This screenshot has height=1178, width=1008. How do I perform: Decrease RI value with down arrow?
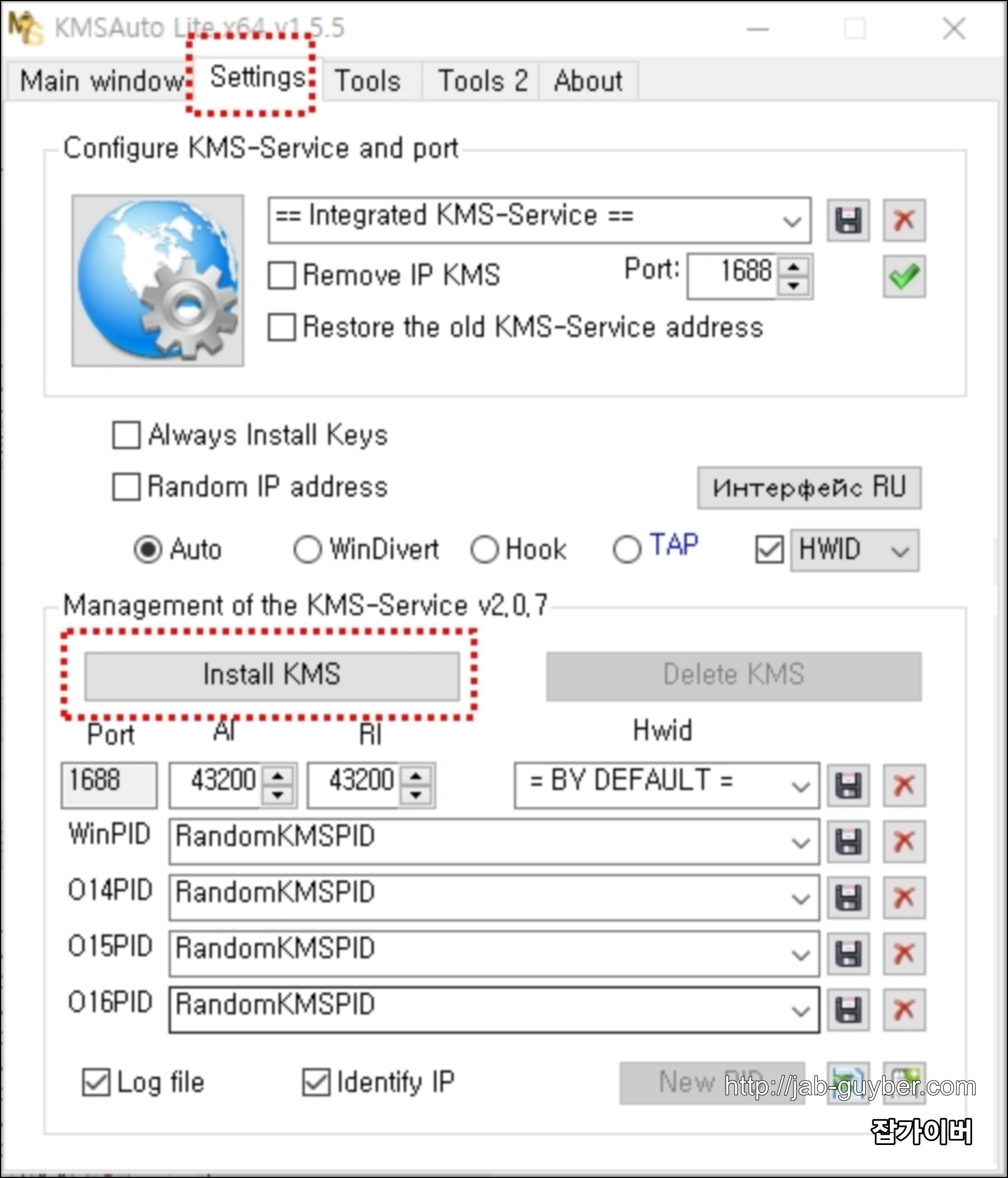[416, 796]
